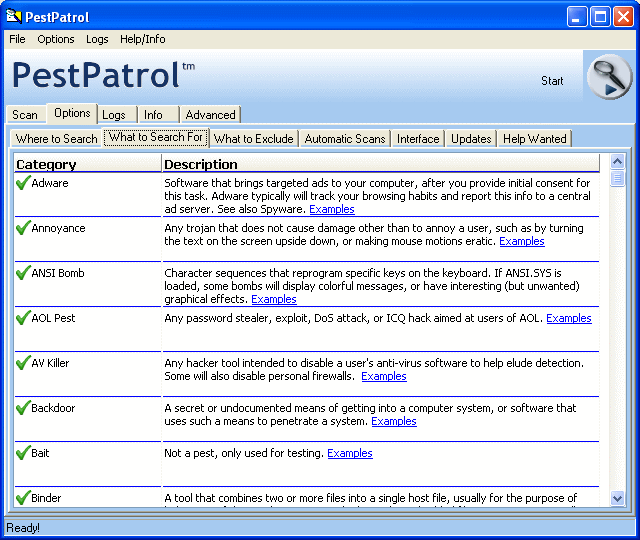Click the Ready! status bar text
Screen dimensions: 640x540
coord(23,528)
